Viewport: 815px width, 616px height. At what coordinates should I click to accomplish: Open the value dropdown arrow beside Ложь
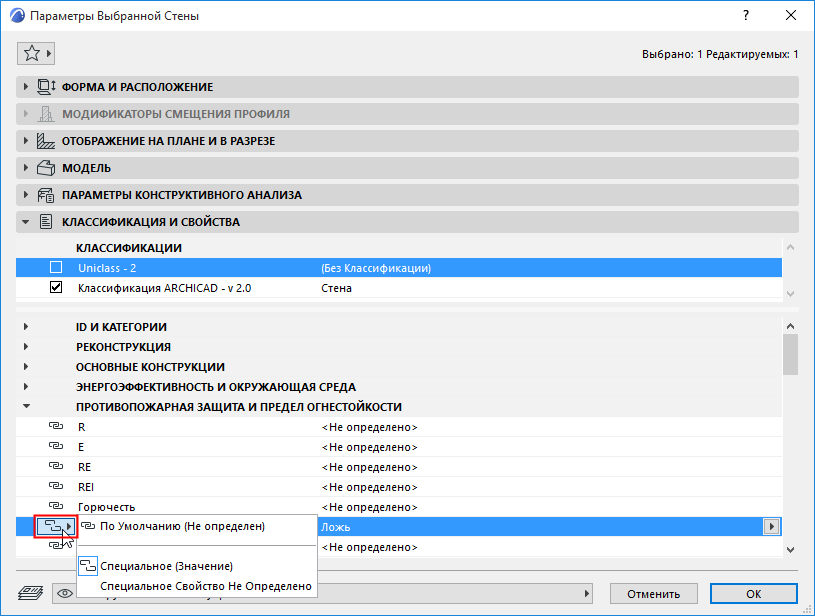[771, 527]
